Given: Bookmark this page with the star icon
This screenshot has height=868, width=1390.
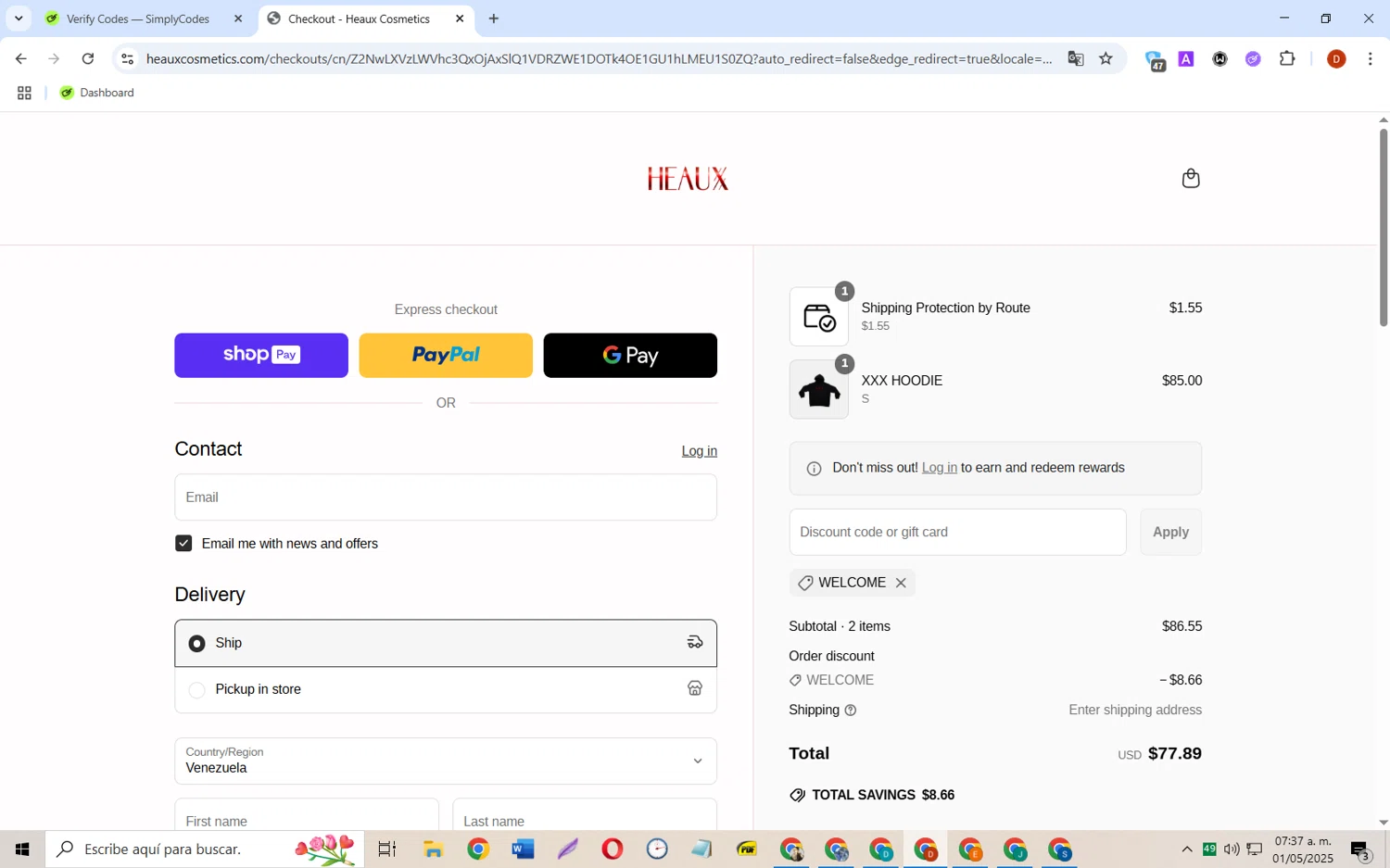Looking at the screenshot, I should click(x=1106, y=59).
